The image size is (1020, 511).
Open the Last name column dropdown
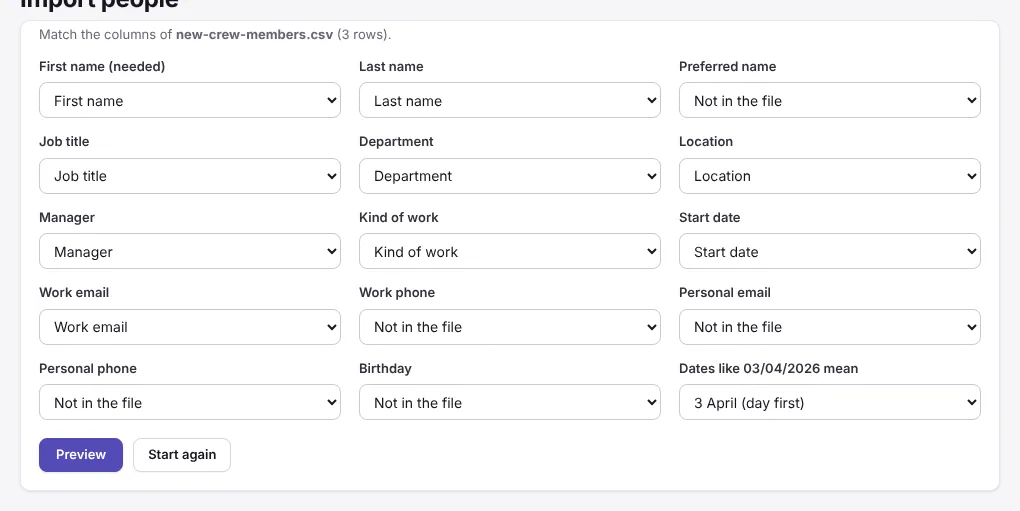point(510,100)
